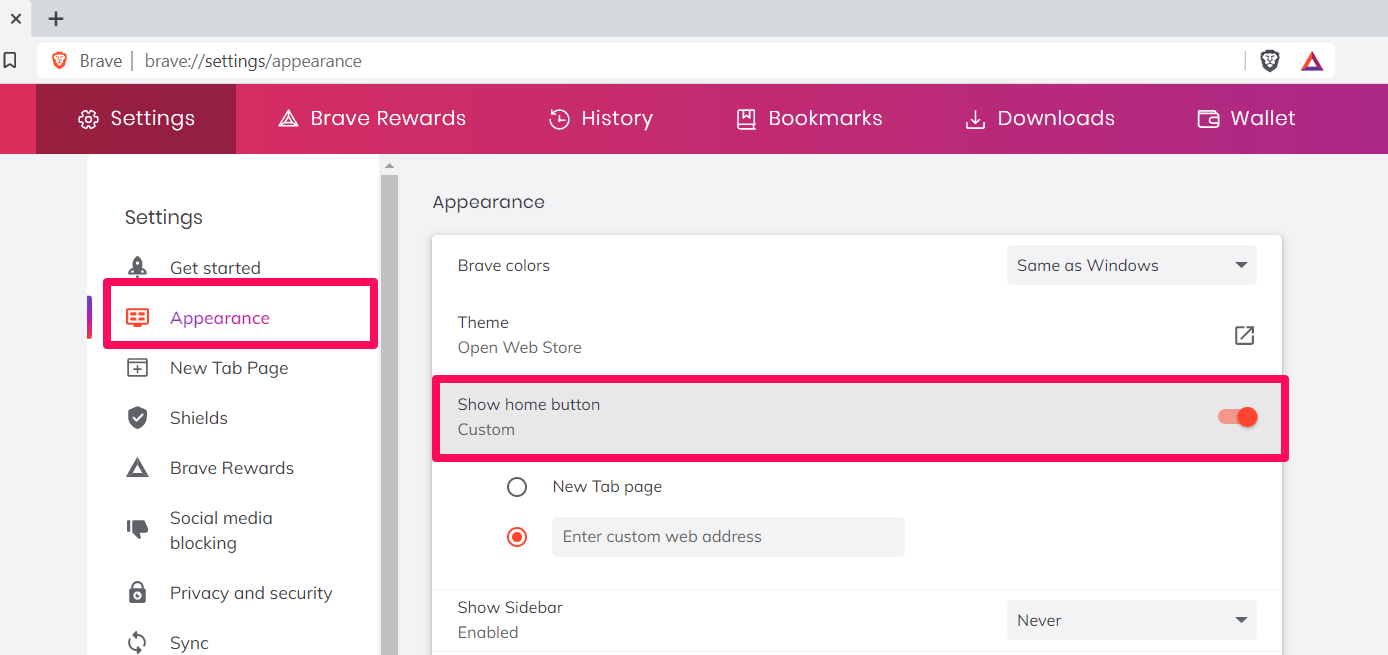Open Brave Rewards triangle icon in toolbar

coord(1312,61)
